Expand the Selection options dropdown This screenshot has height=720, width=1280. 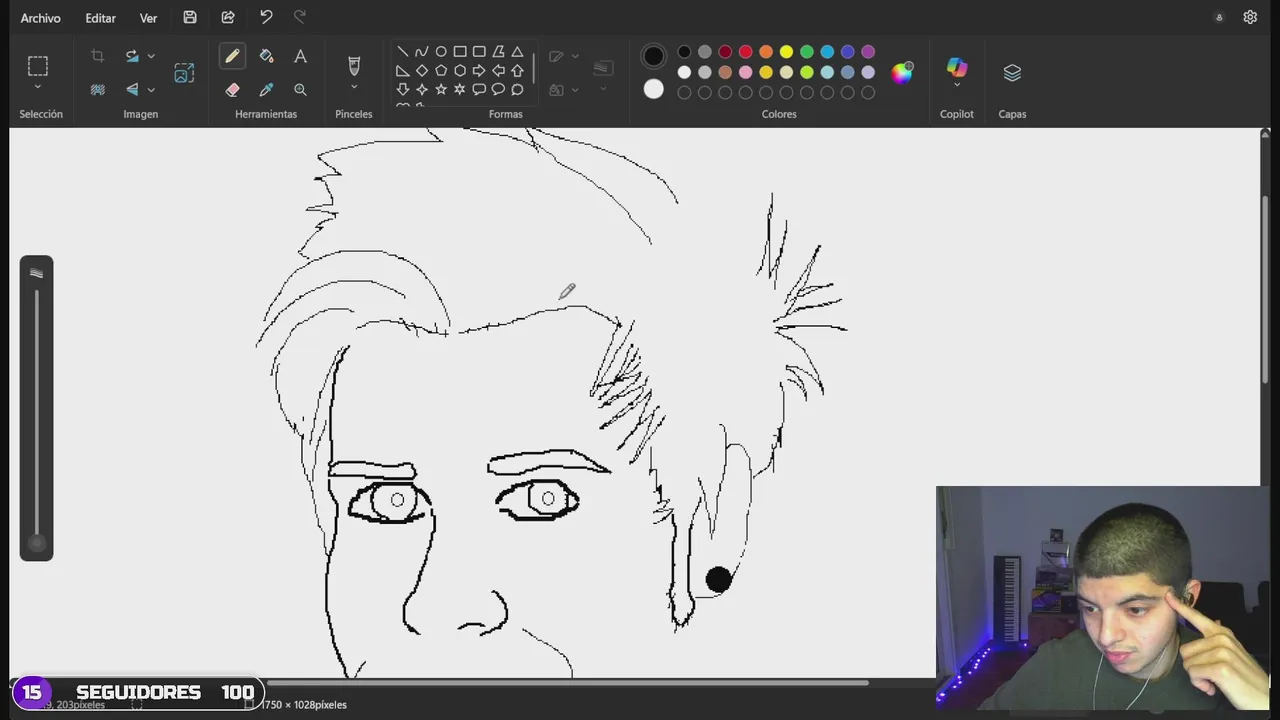click(37, 88)
